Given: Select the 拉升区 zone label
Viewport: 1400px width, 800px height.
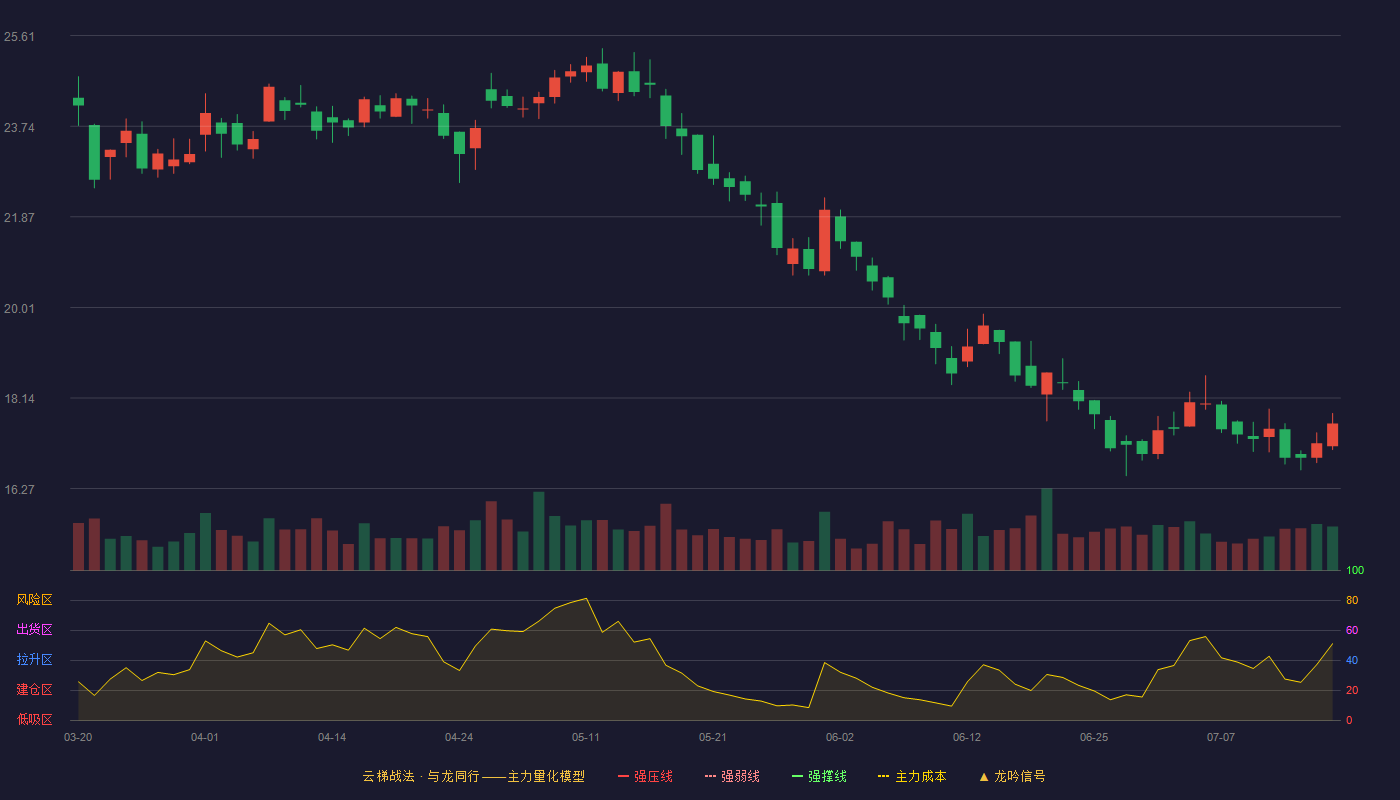Looking at the screenshot, I should click(x=34, y=660).
